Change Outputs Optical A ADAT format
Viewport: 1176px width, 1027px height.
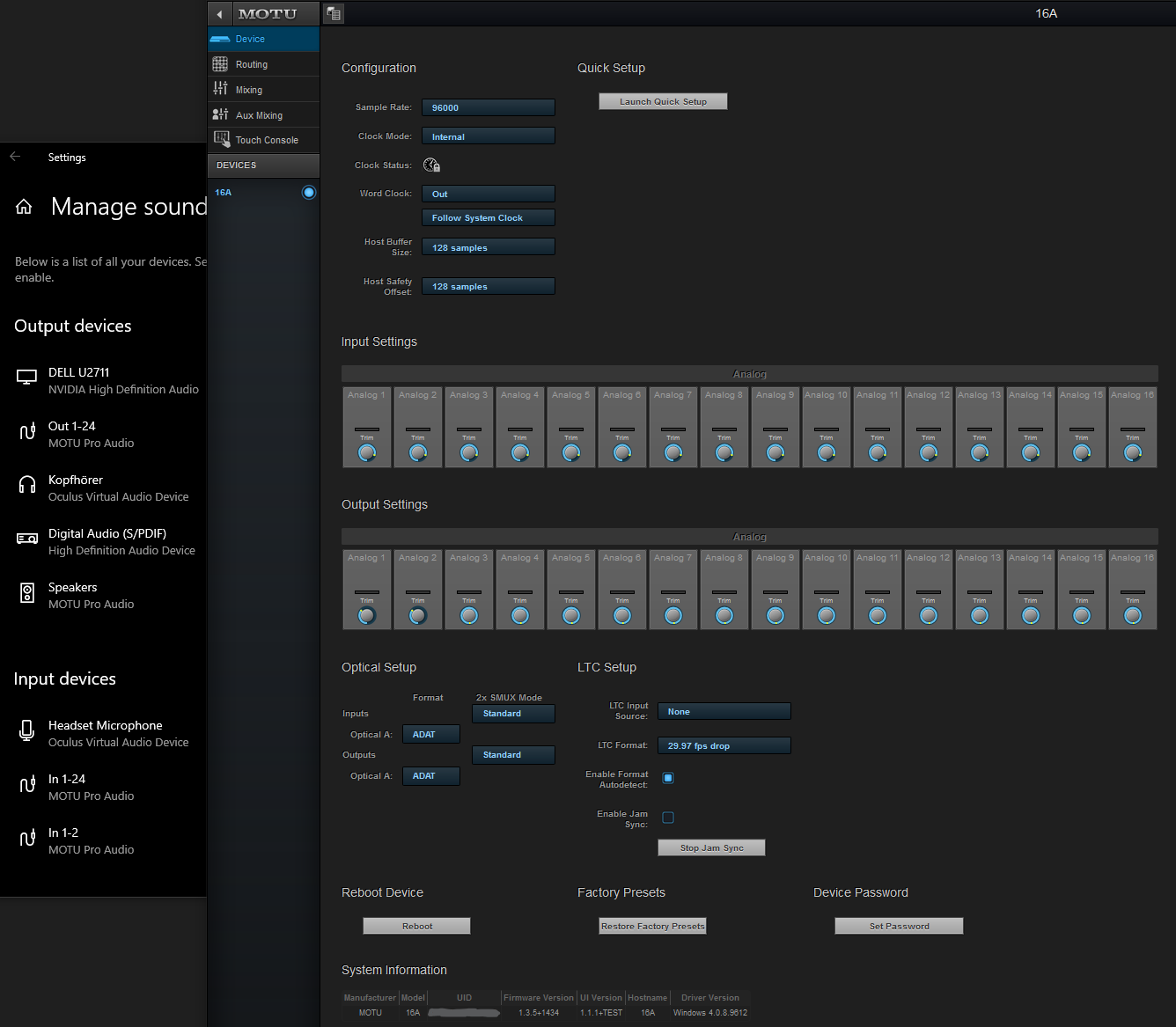click(431, 775)
